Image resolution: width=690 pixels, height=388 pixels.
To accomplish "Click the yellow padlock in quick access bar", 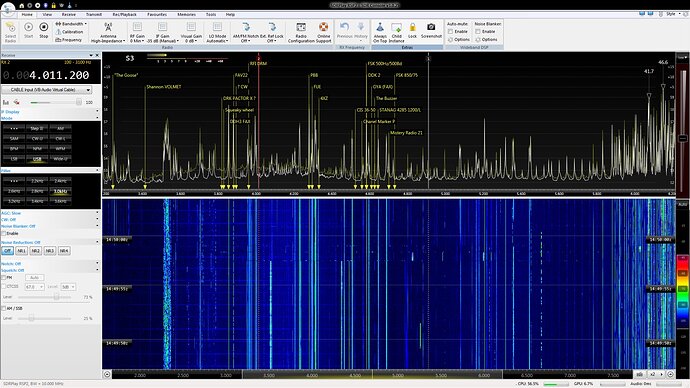I will 53,5.
